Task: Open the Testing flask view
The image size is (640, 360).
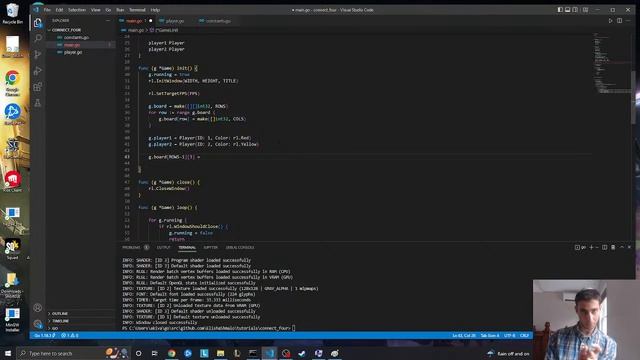Action: [38, 103]
